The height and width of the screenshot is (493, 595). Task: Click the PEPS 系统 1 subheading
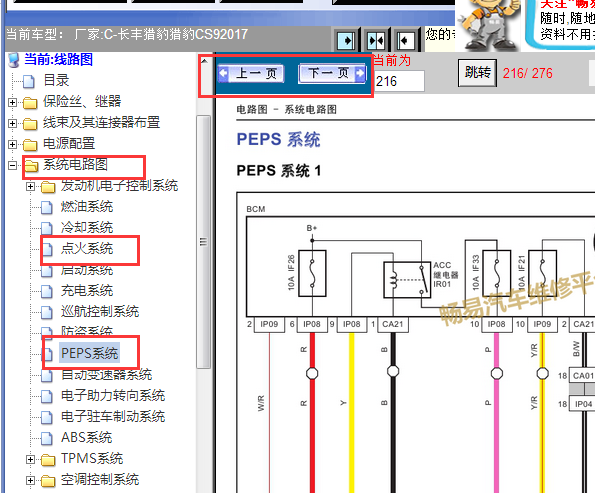click(279, 170)
